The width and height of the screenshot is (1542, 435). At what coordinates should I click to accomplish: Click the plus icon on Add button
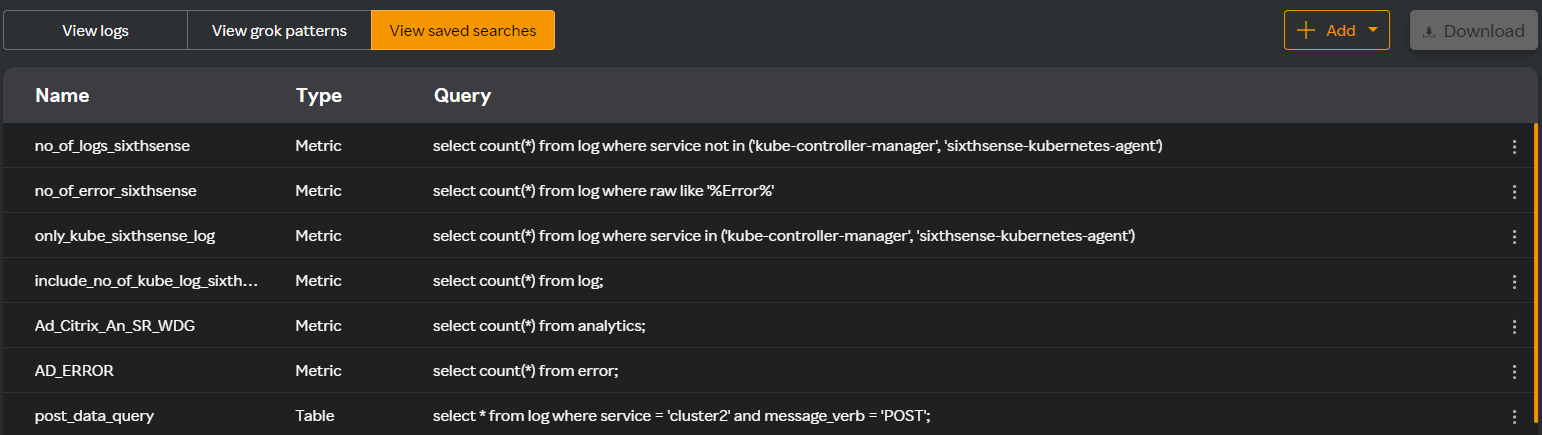[1306, 30]
